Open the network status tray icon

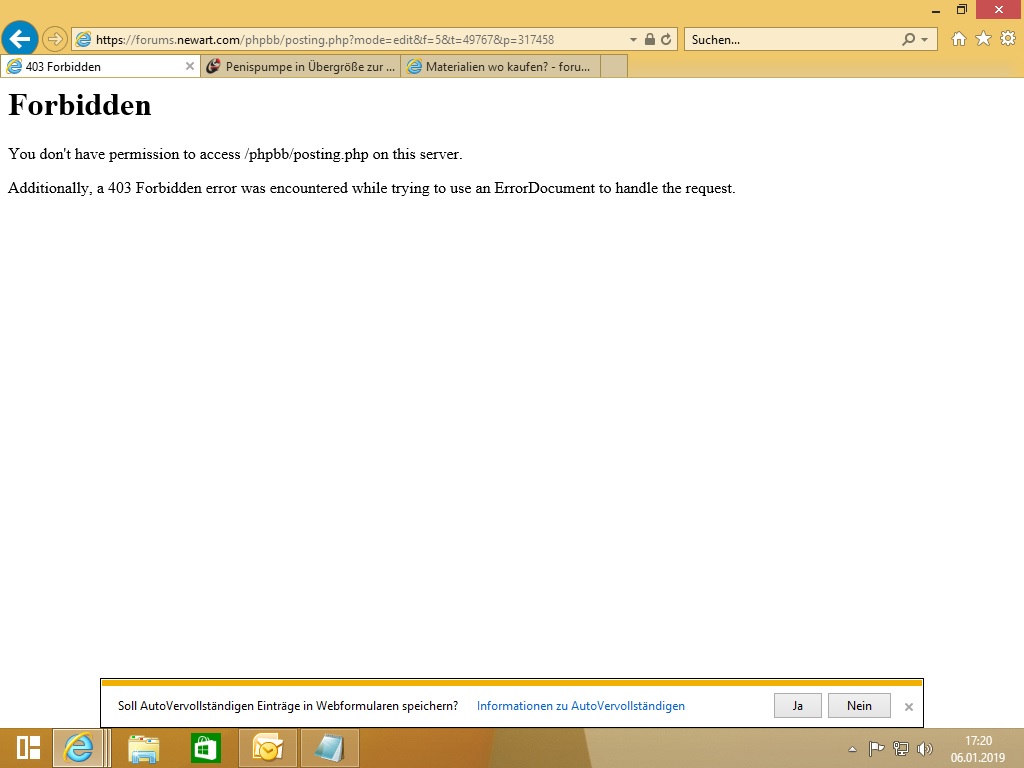point(901,748)
